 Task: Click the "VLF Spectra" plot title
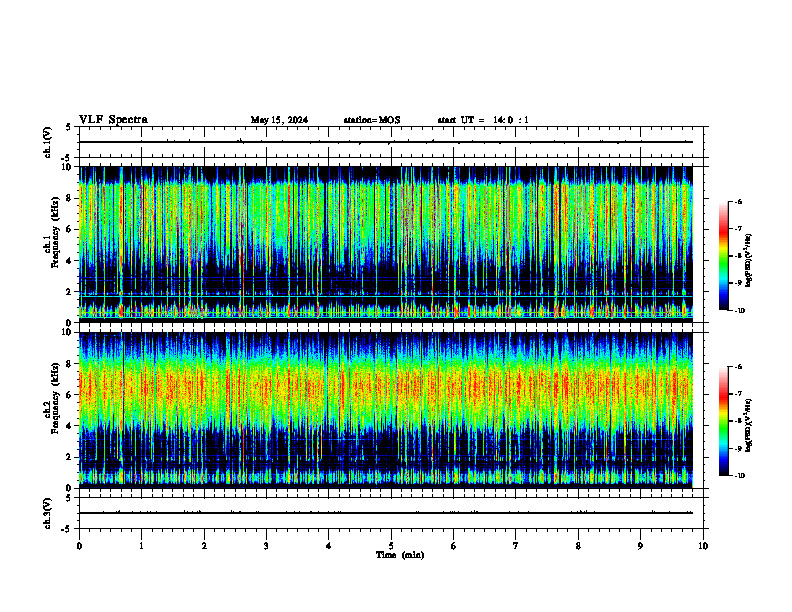tap(113, 120)
